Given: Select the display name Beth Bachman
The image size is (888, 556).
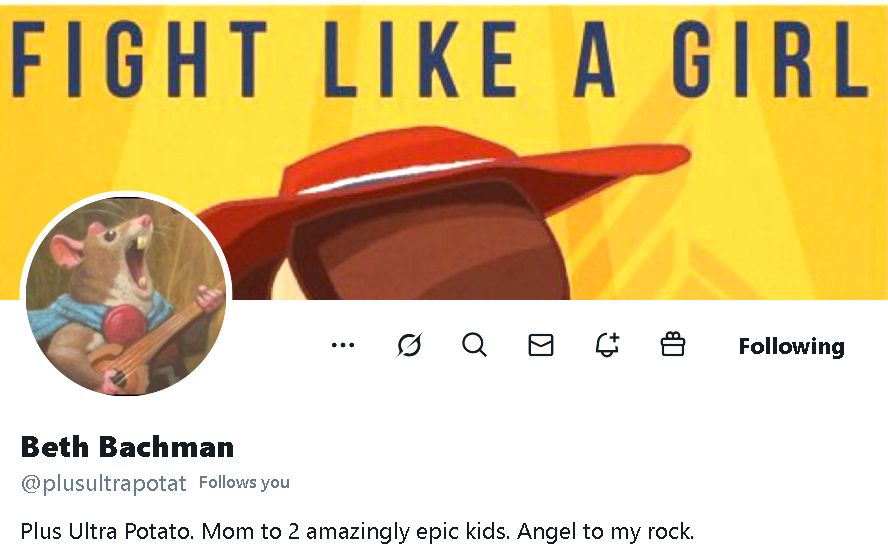Looking at the screenshot, I should tap(127, 446).
